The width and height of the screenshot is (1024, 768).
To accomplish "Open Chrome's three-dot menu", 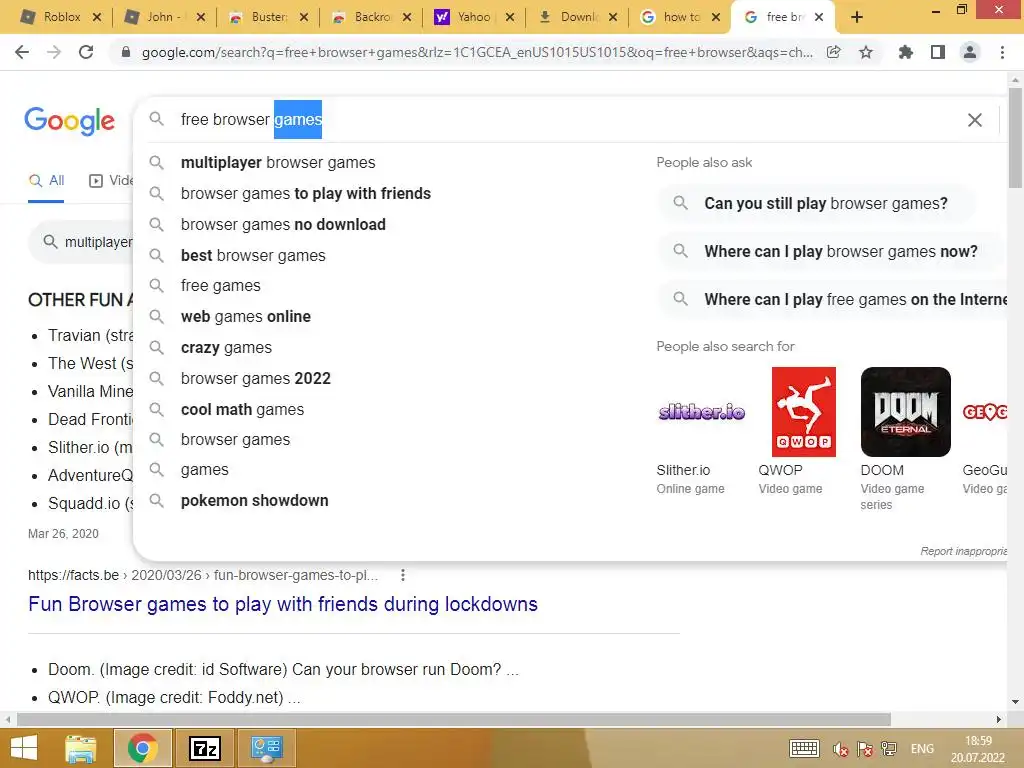I will (1002, 52).
